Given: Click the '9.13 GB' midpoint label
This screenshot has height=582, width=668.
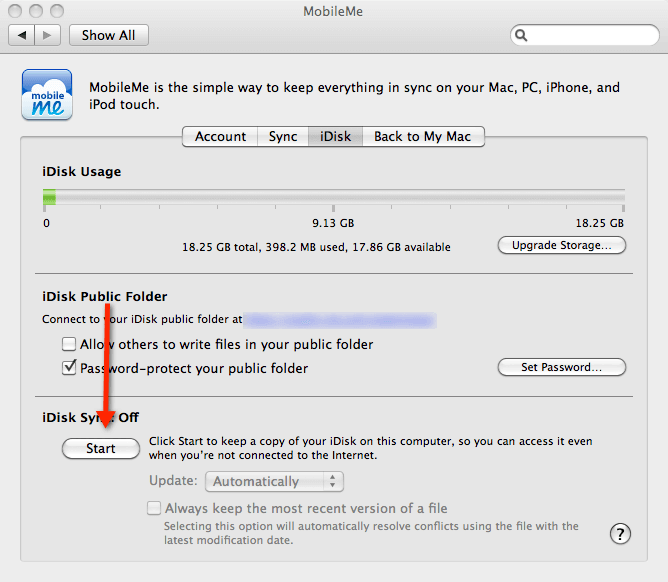Looking at the screenshot, I should pos(333,223).
